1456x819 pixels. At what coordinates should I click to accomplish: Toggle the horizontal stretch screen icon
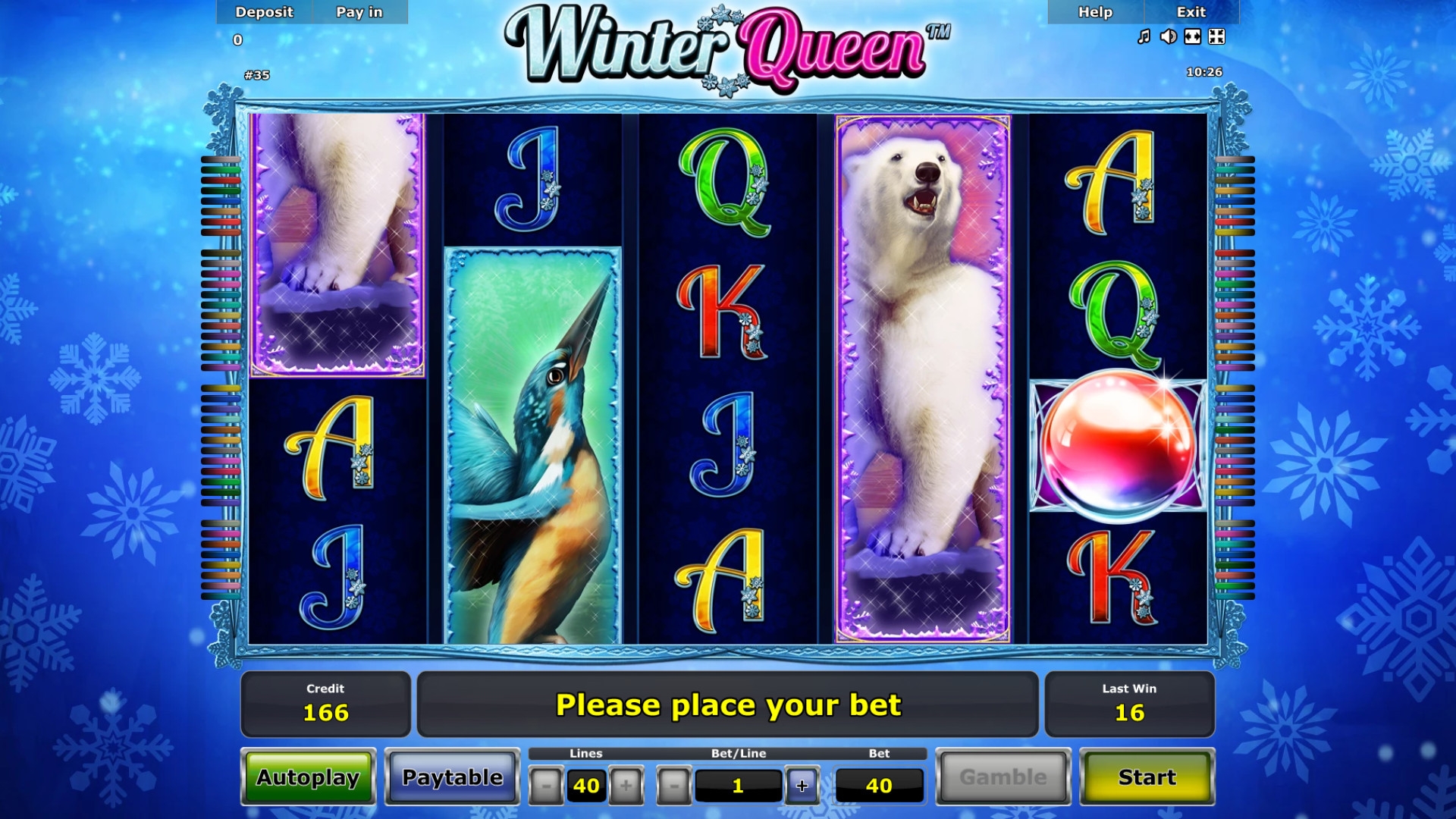pos(1193,36)
